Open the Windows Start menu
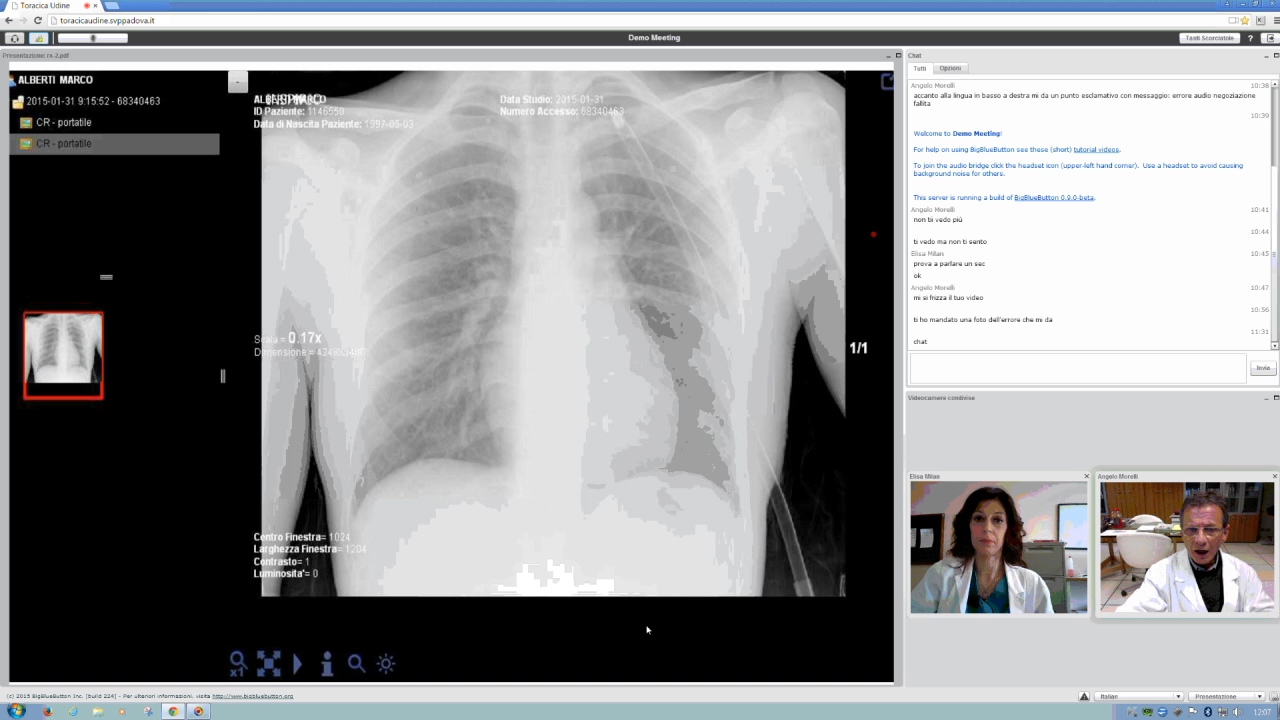This screenshot has height=720, width=1280. [17, 711]
